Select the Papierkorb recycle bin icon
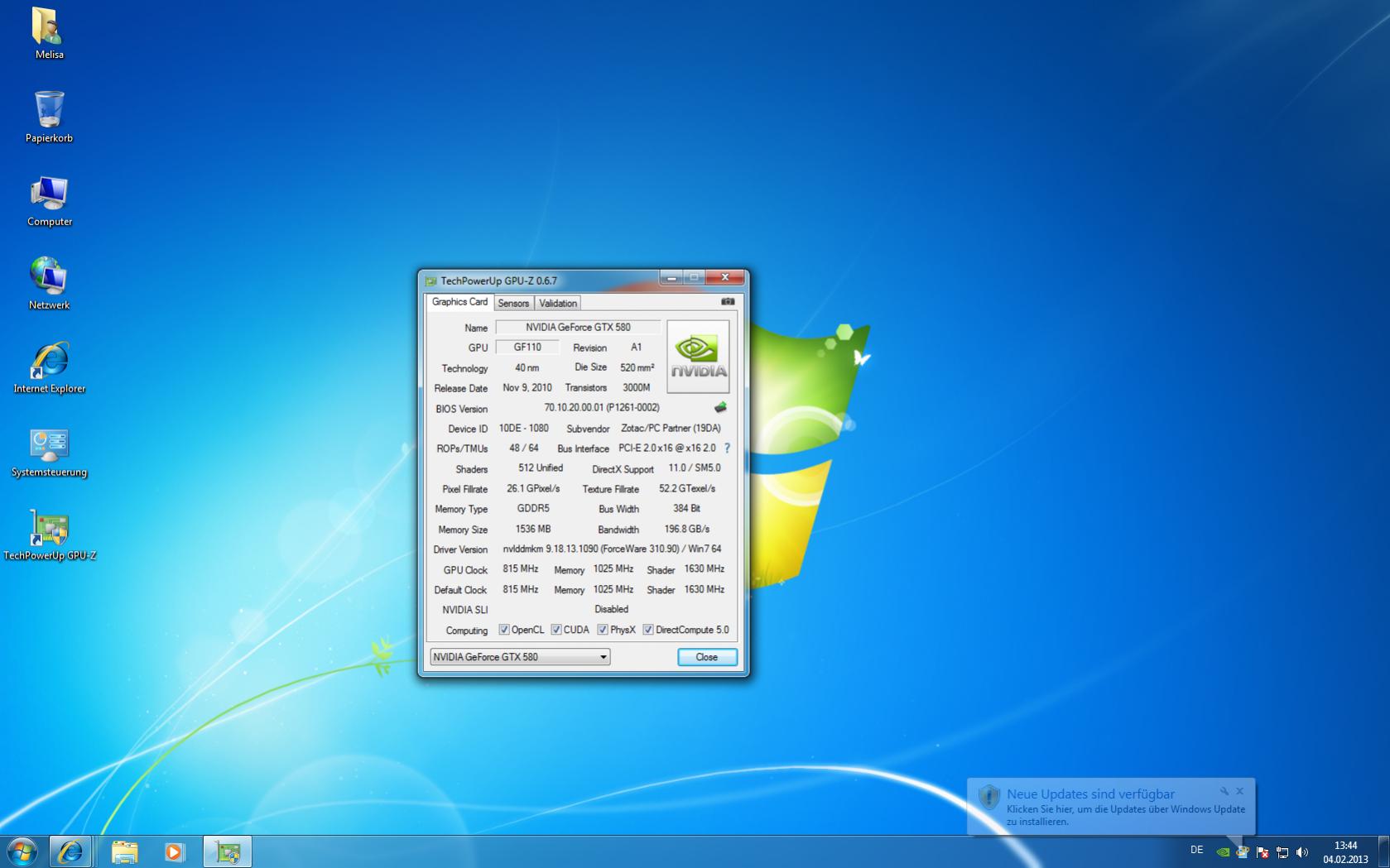 [x=49, y=117]
